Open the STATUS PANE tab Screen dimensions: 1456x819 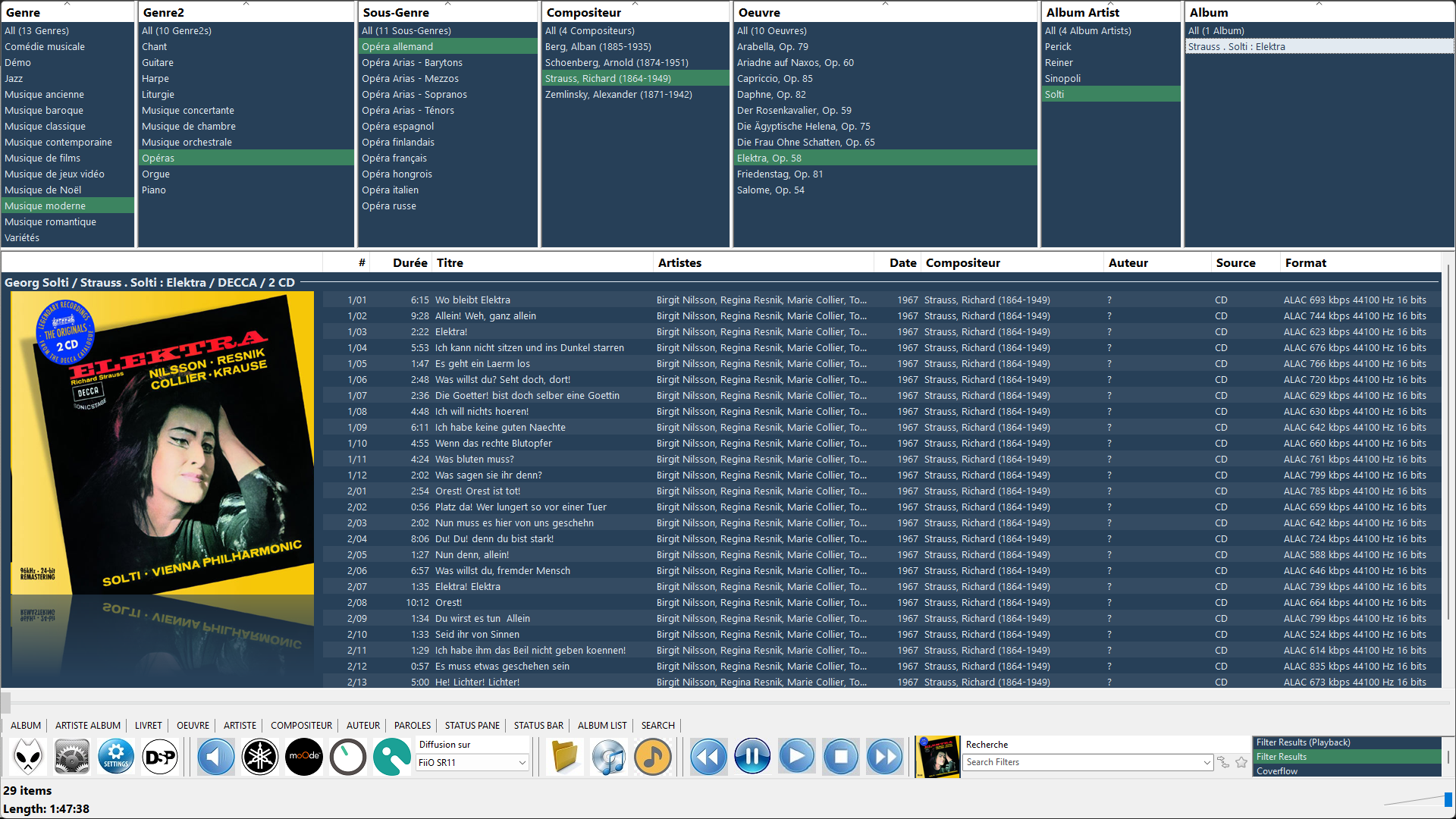(x=472, y=725)
